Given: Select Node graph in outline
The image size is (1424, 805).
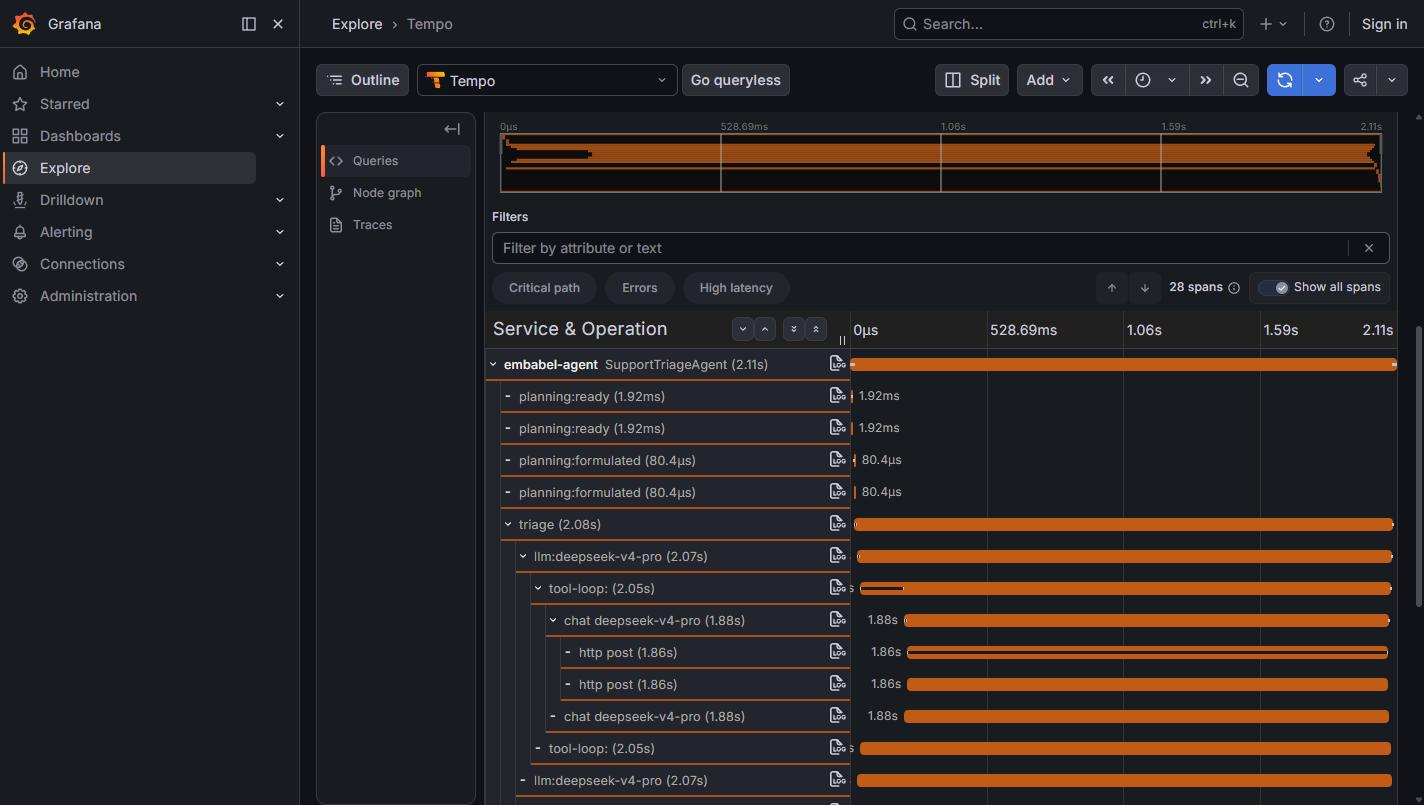Looking at the screenshot, I should pos(396,192).
